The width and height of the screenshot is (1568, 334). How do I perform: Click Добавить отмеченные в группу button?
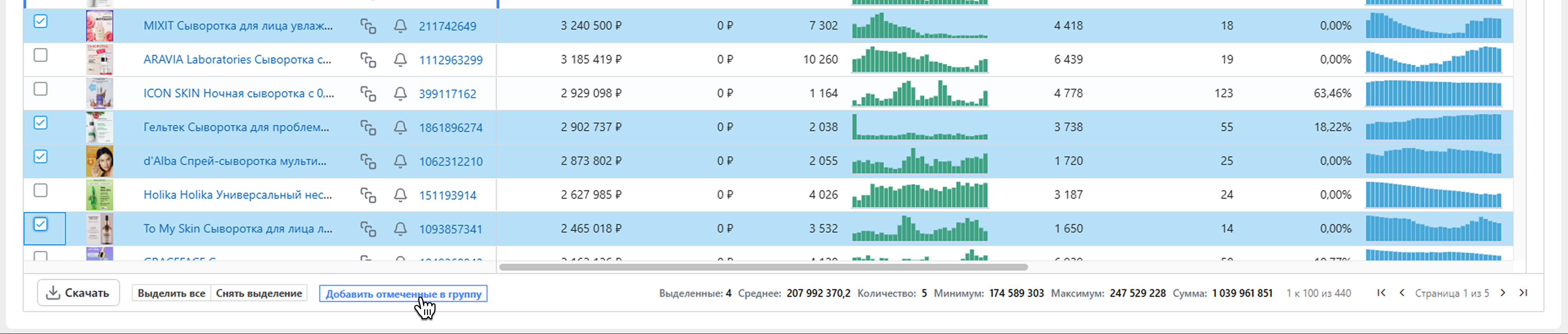pyautogui.click(x=403, y=294)
